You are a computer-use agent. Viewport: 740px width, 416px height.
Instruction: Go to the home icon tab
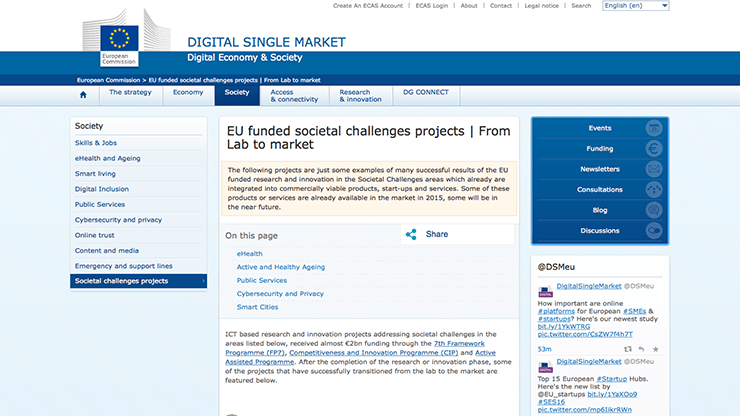83,95
